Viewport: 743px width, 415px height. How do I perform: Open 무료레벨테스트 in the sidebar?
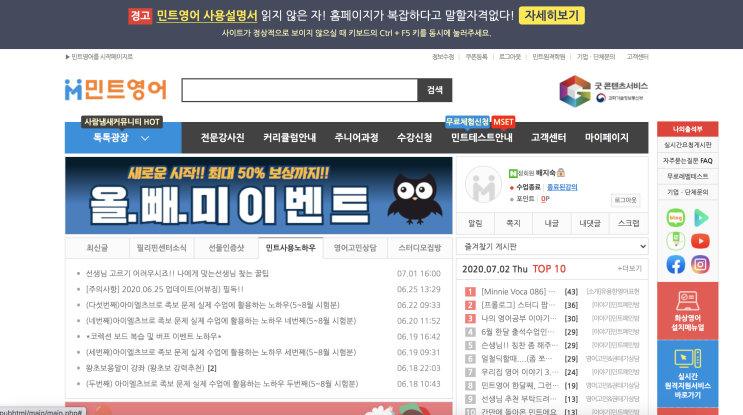(x=688, y=176)
